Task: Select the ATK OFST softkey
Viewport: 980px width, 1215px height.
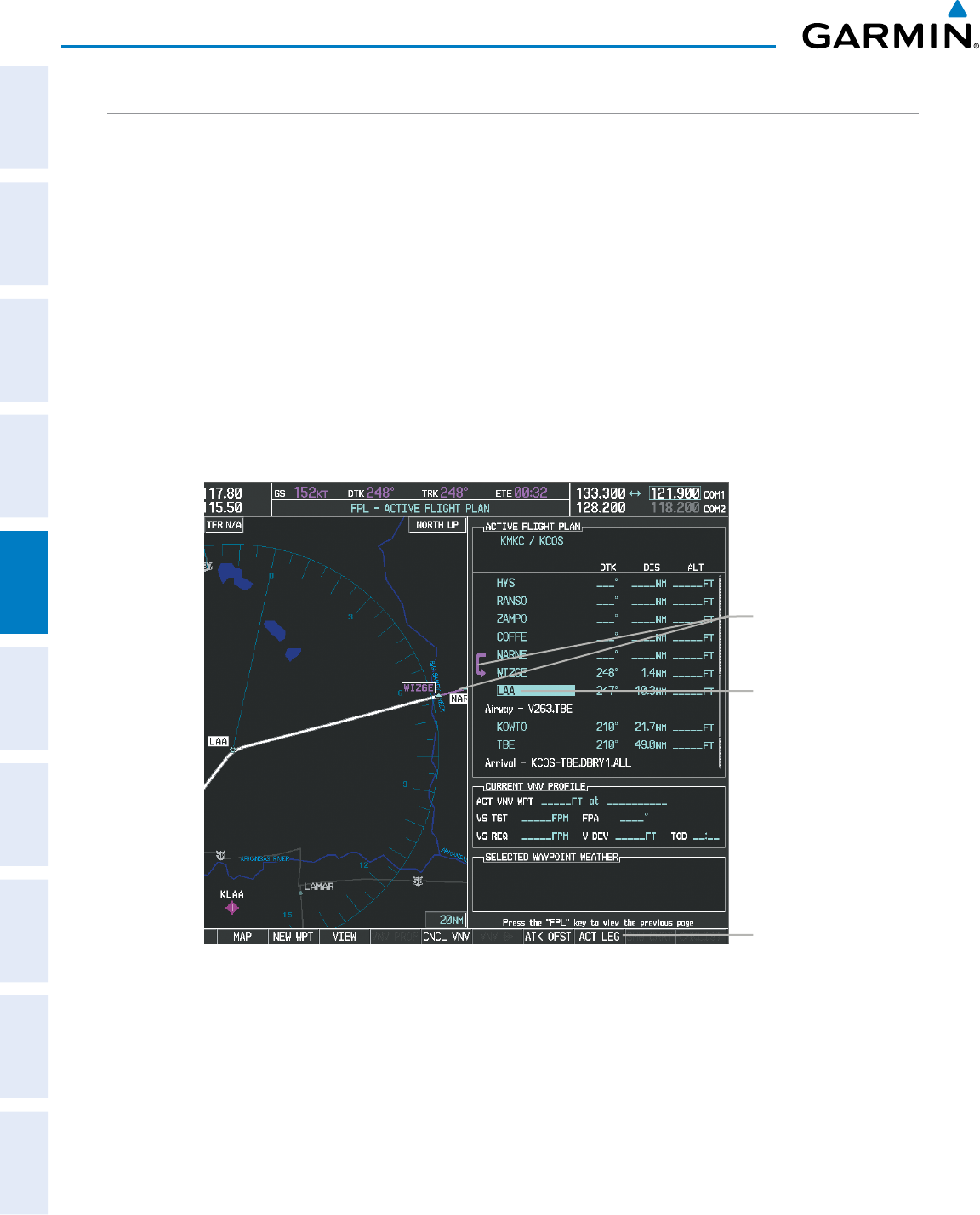Action: click(x=549, y=937)
